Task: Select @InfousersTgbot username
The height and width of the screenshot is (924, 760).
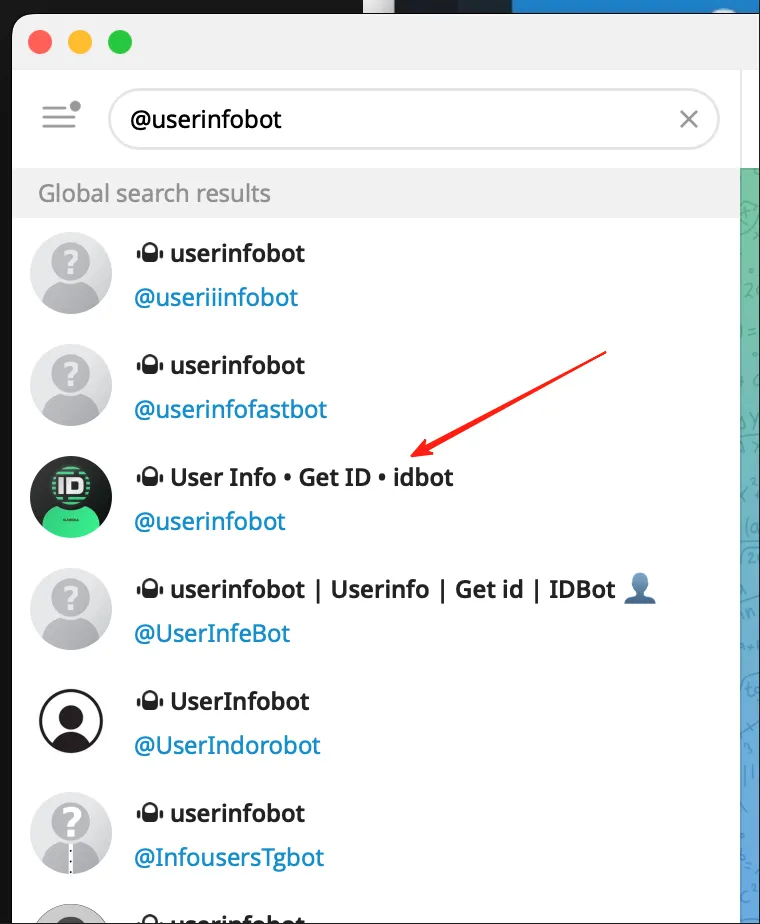Action: [229, 858]
